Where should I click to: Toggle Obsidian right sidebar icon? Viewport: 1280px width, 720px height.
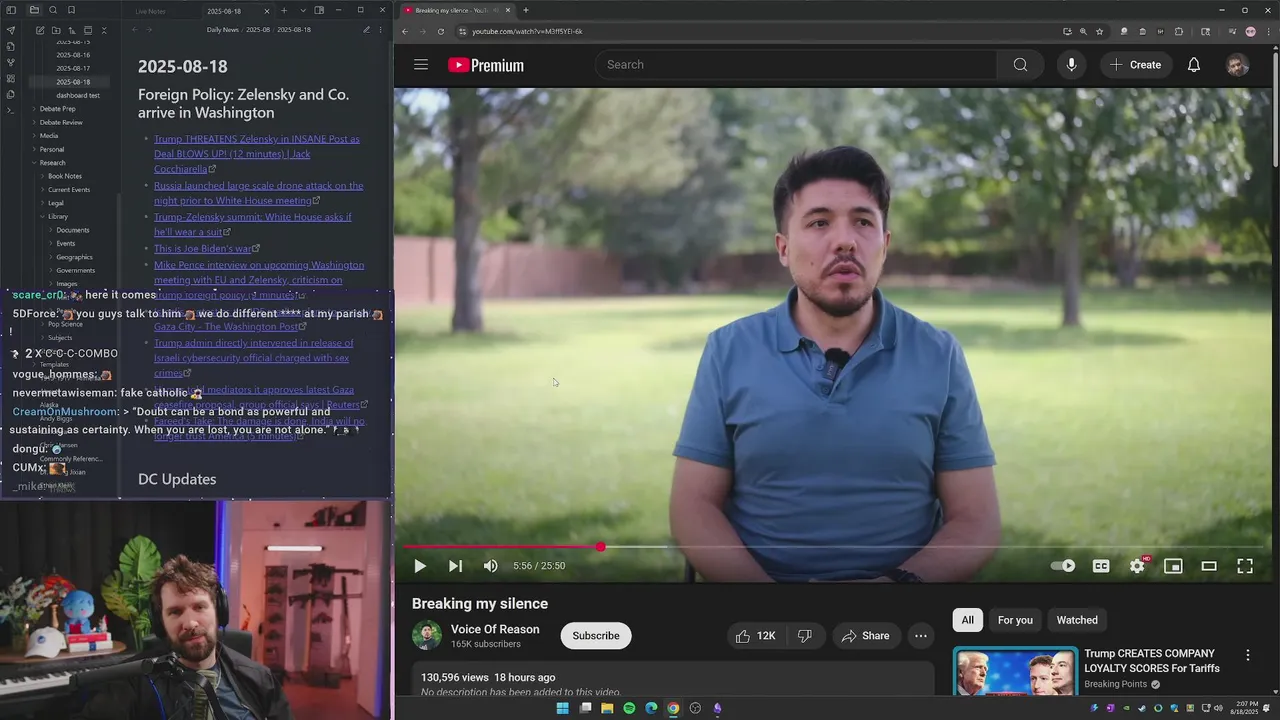[x=319, y=10]
